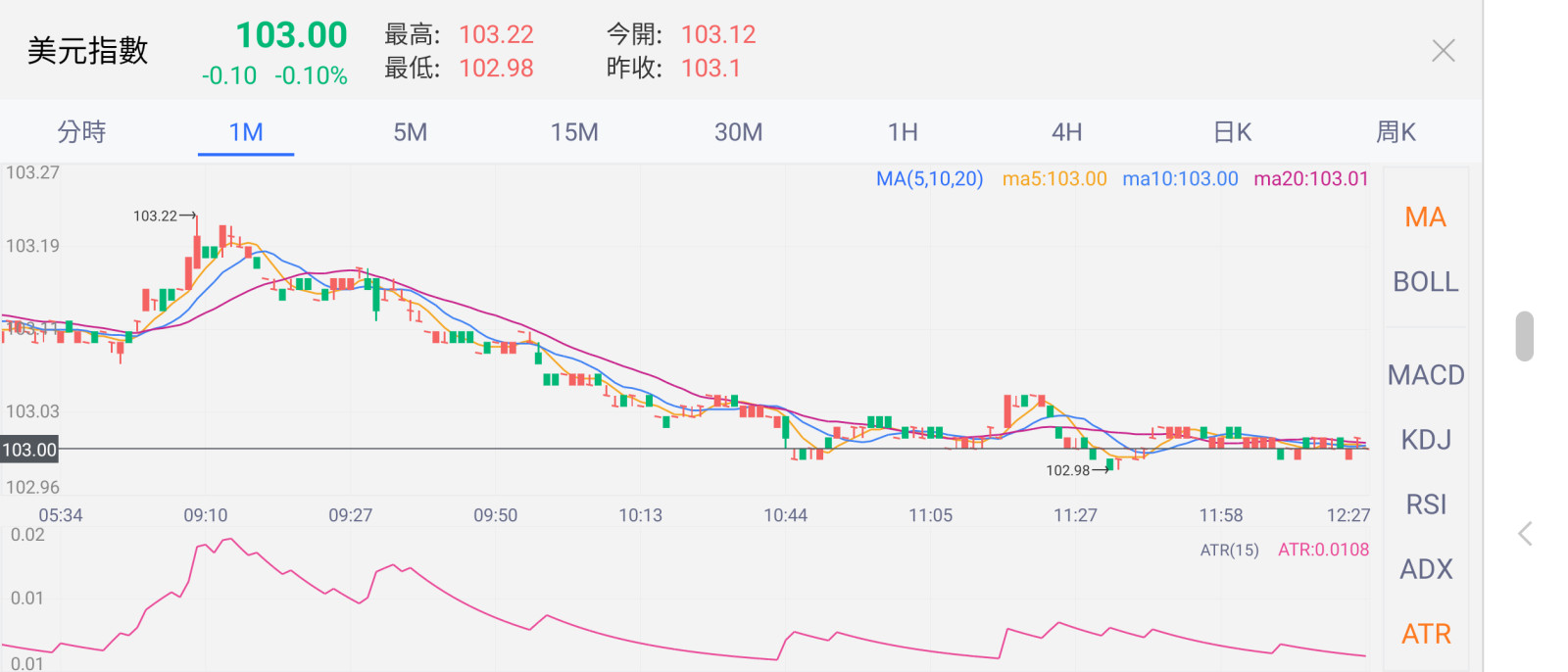
Task: Open the 15M timeframe chart
Action: (574, 132)
